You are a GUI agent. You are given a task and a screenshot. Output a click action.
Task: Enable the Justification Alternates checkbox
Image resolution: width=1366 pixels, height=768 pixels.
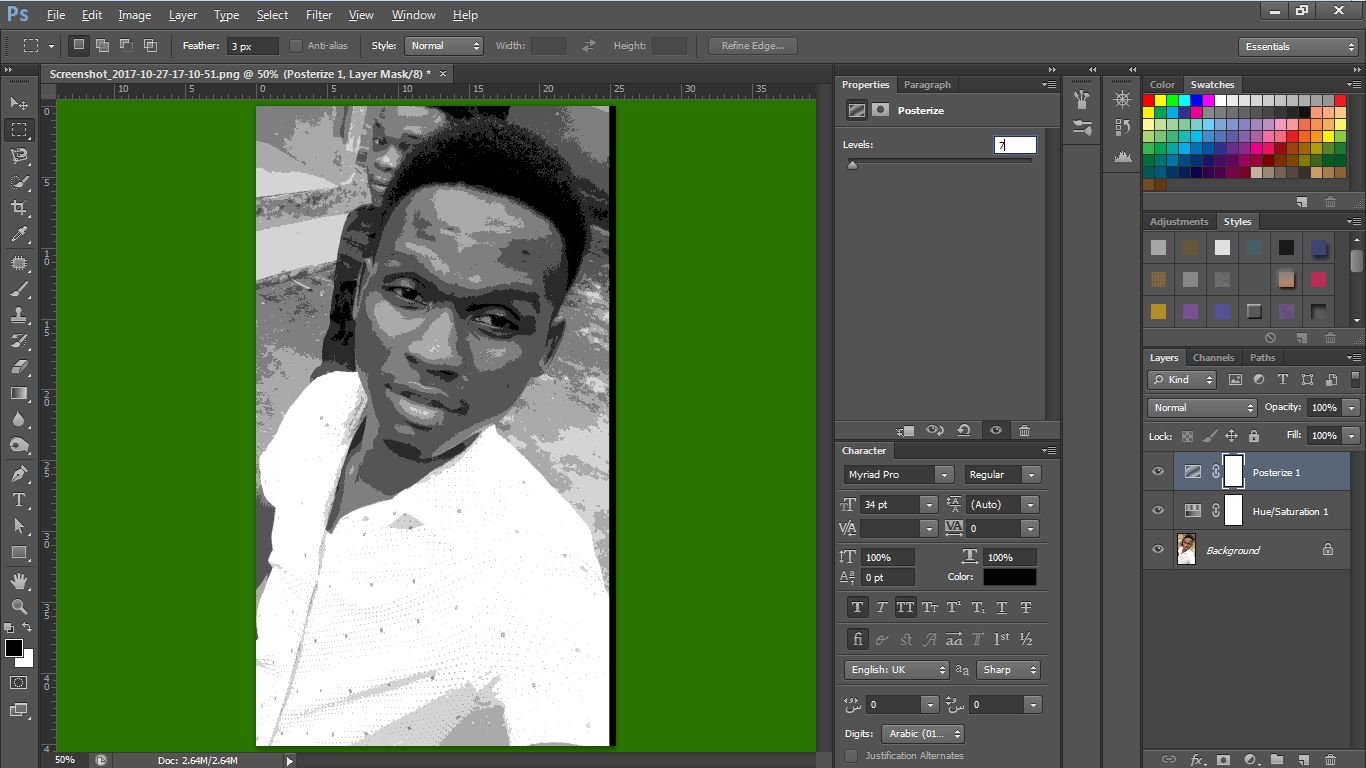[x=852, y=756]
